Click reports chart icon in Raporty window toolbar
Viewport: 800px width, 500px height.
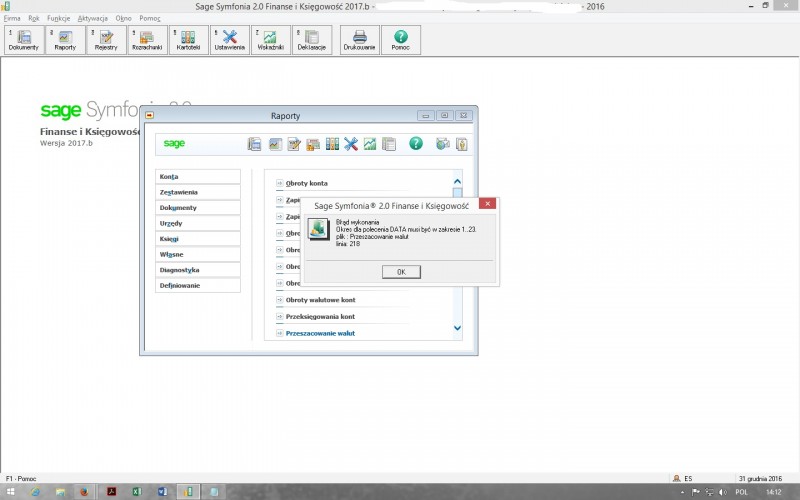pos(276,144)
